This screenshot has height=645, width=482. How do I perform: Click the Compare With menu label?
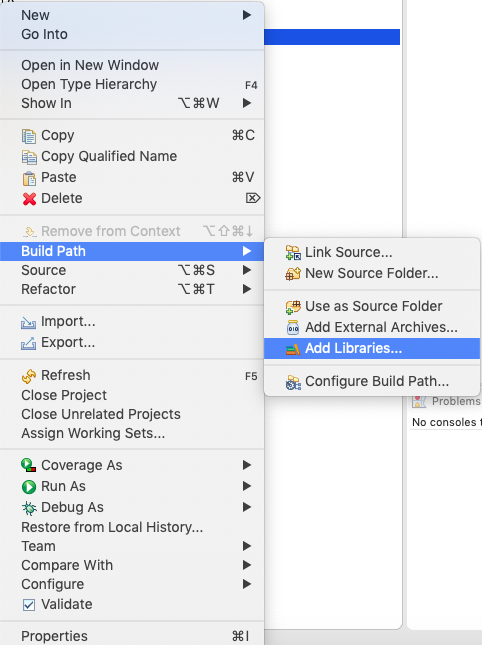[x=67, y=565]
